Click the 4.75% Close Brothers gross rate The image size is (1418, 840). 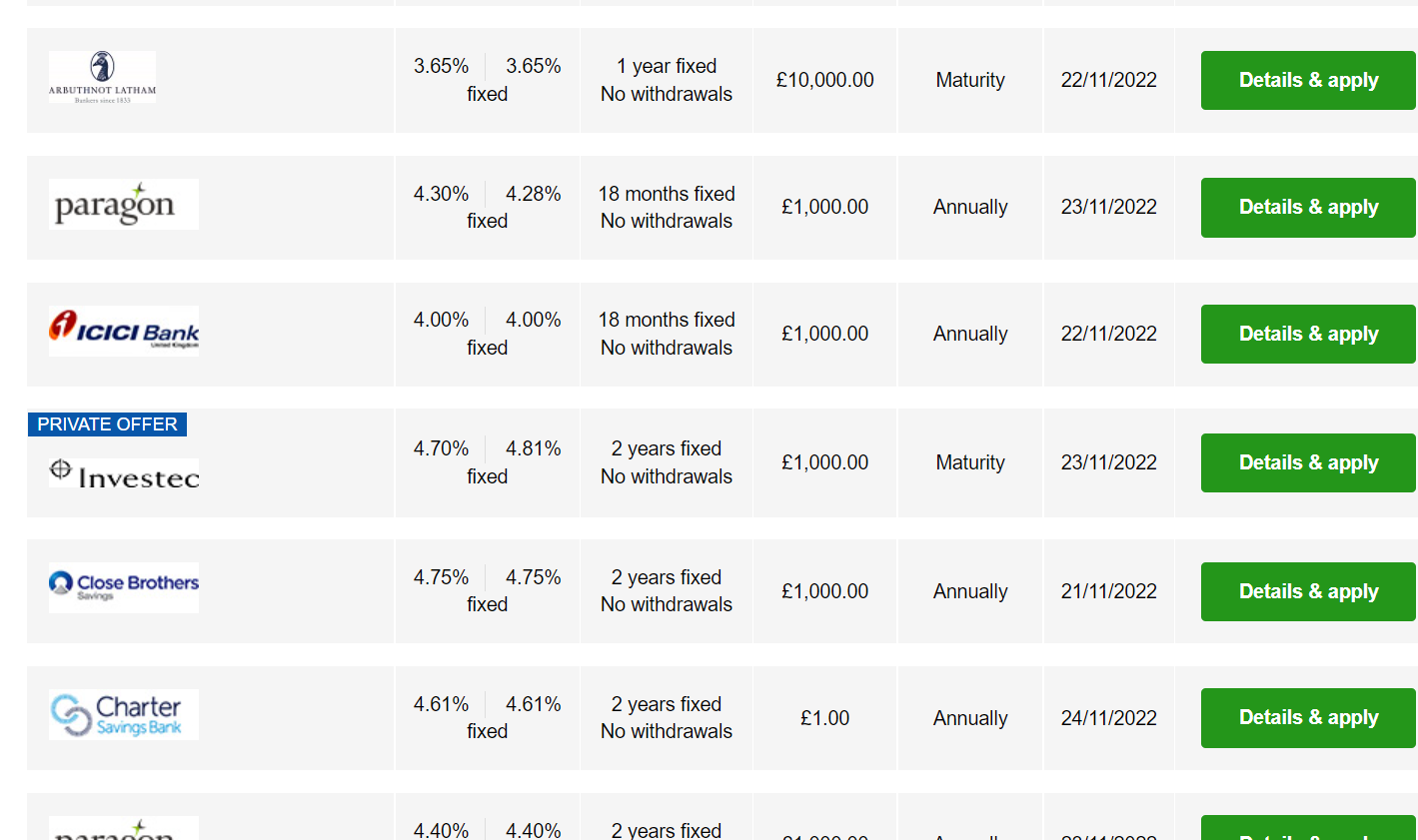point(441,577)
